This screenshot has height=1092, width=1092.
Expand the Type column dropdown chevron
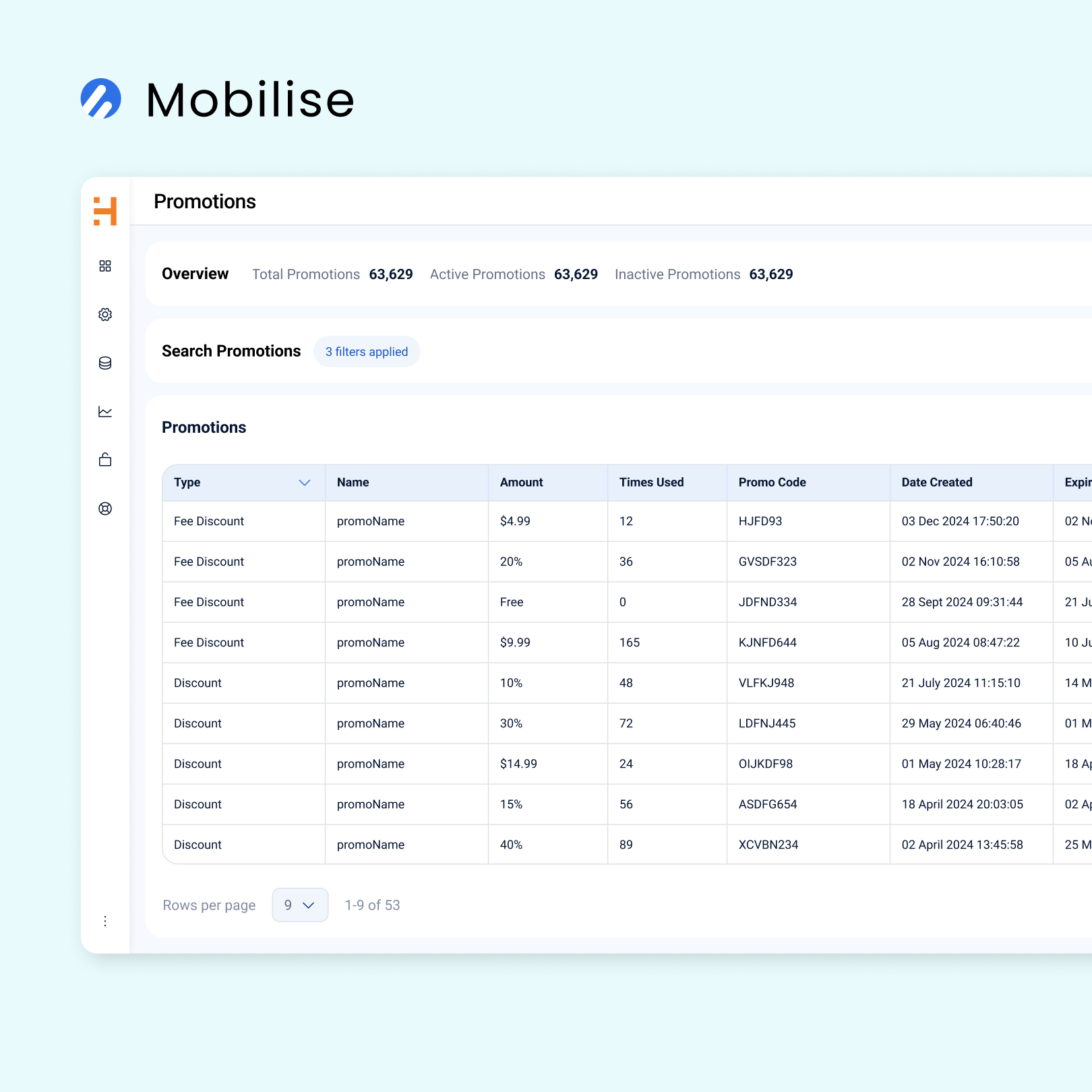pos(305,483)
